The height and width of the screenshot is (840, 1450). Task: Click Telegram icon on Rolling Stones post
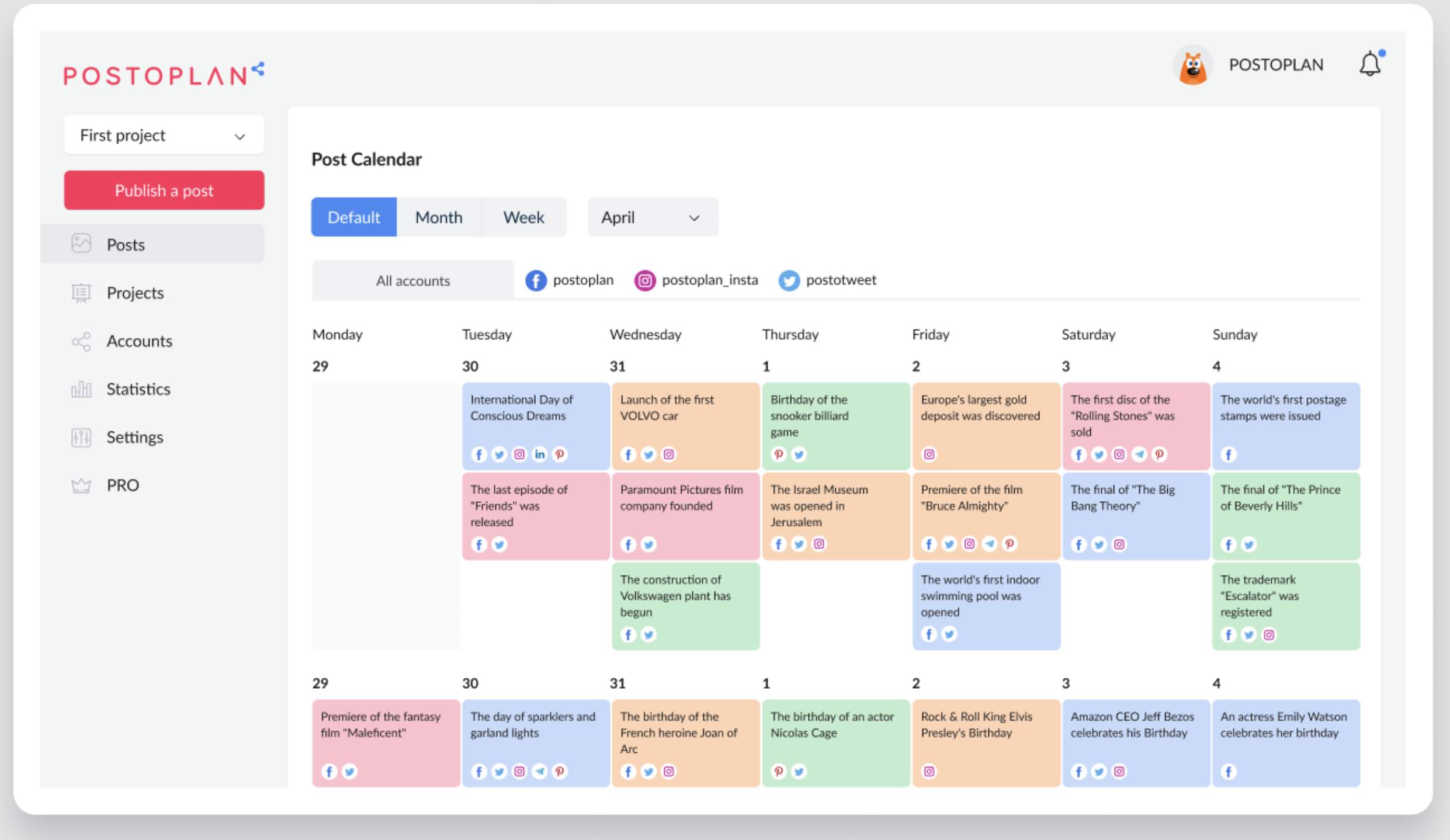(x=1139, y=454)
